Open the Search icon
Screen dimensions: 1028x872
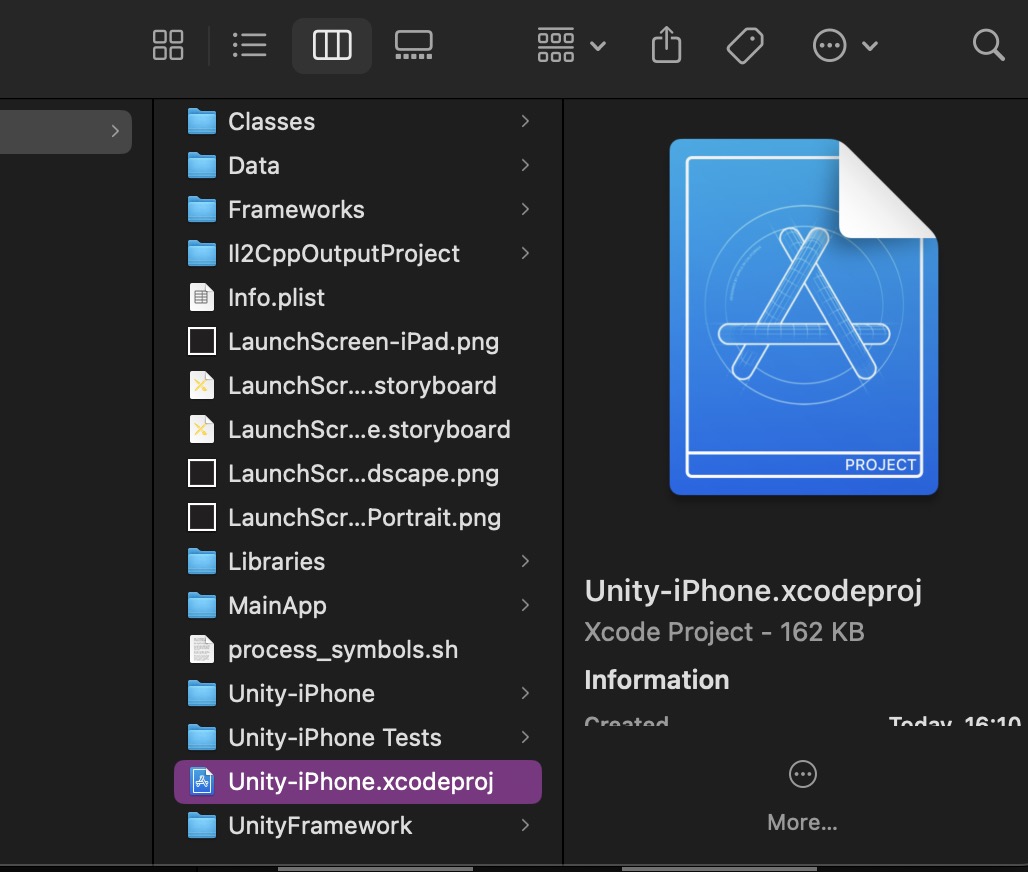coord(988,45)
